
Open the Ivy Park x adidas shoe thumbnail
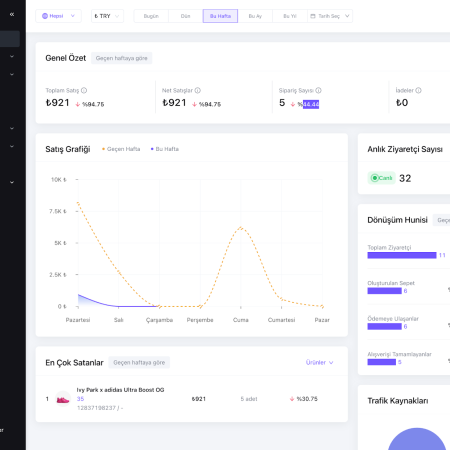(x=63, y=399)
